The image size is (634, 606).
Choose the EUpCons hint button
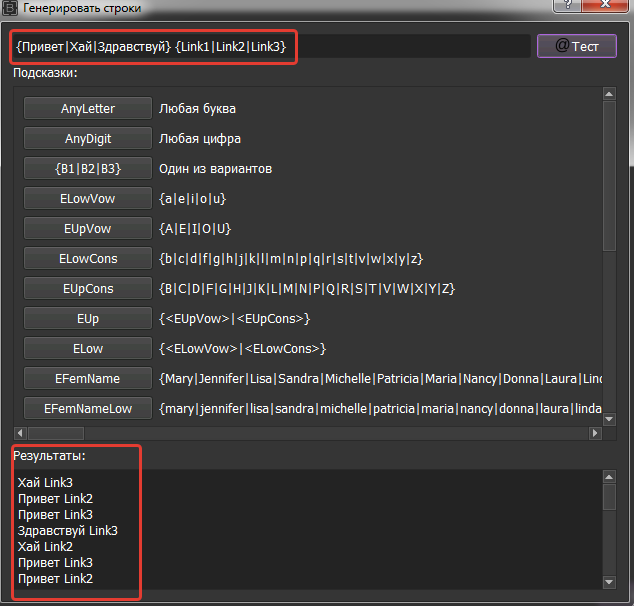88,288
